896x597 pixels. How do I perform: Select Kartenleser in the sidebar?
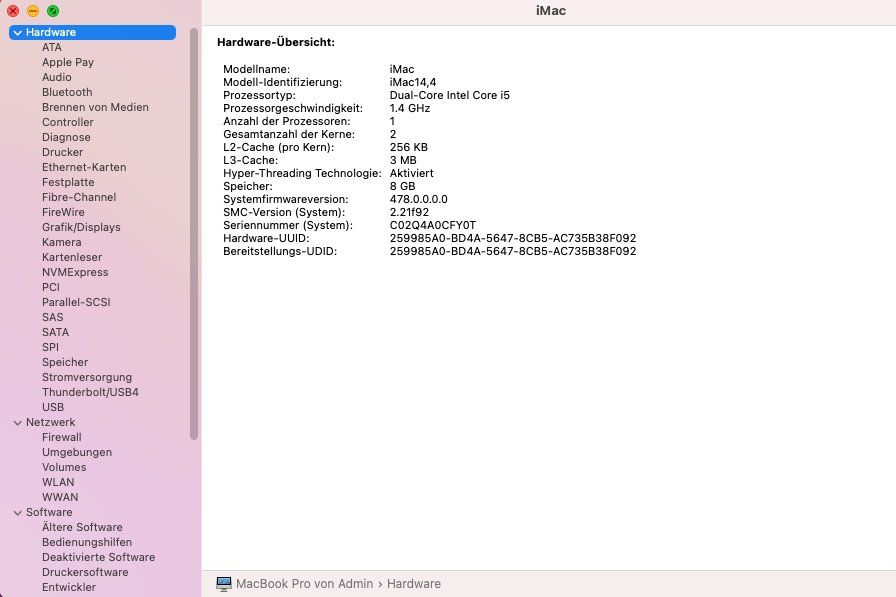coord(71,257)
